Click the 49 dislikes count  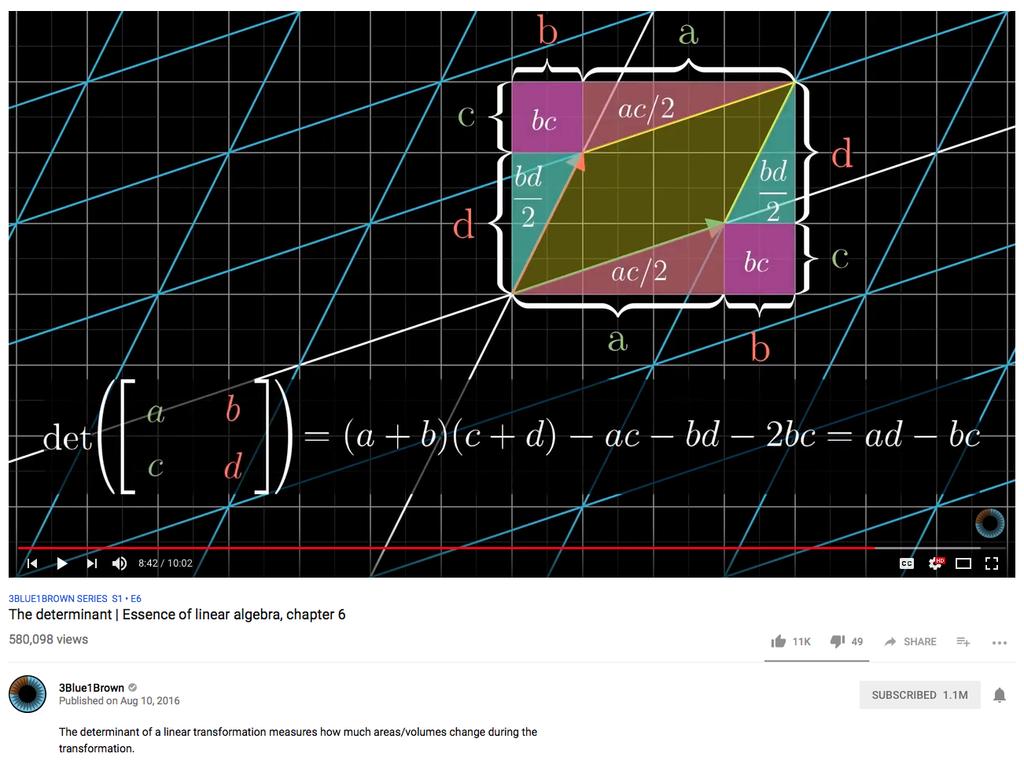pos(857,641)
